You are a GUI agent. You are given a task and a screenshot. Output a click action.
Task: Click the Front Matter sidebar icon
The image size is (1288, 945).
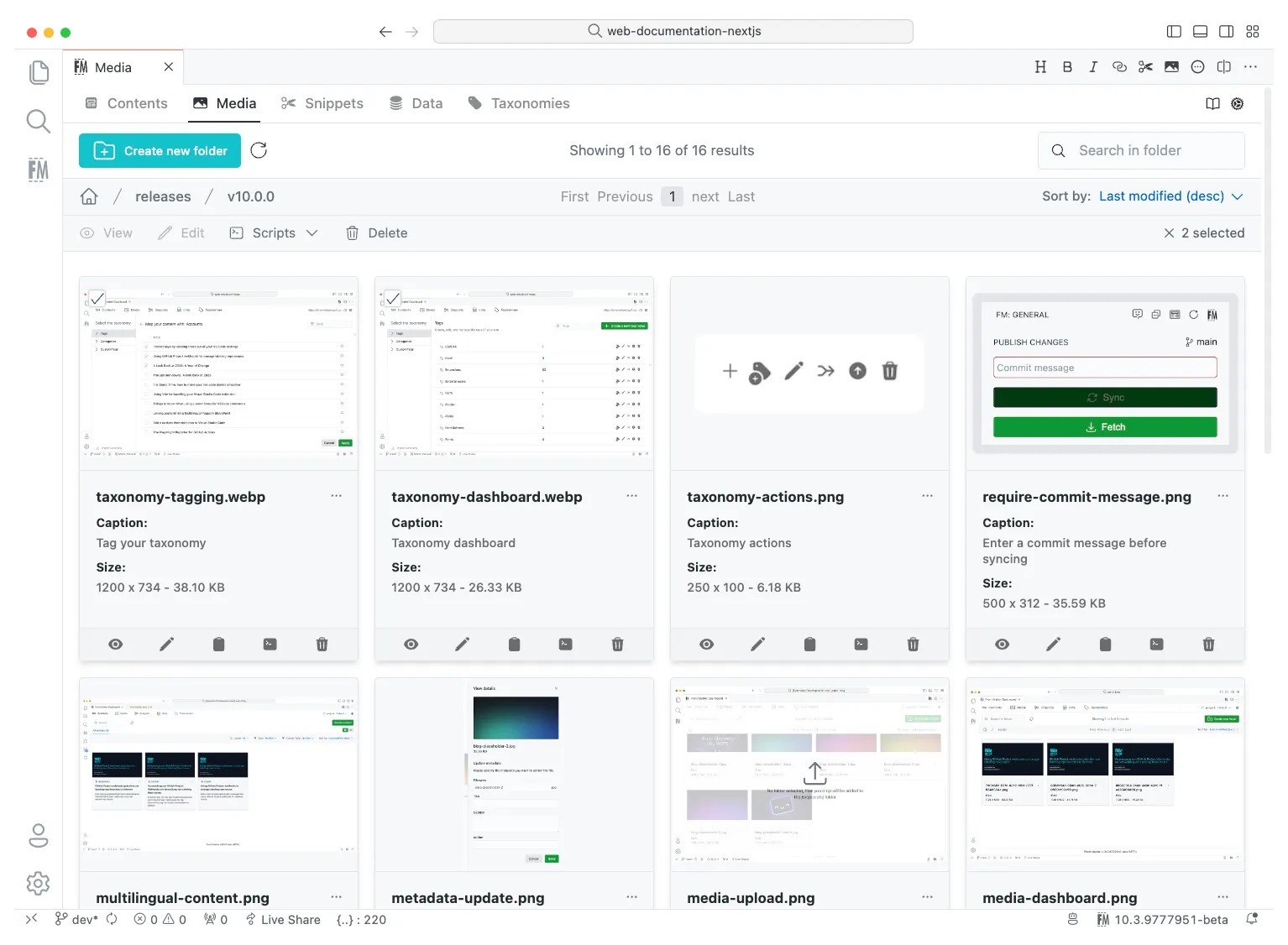(x=38, y=170)
